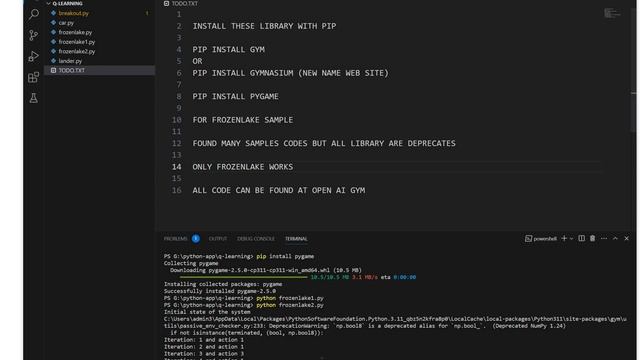Open breakout.py in the explorer
Image resolution: width=640 pixels, height=360 pixels.
point(73,13)
